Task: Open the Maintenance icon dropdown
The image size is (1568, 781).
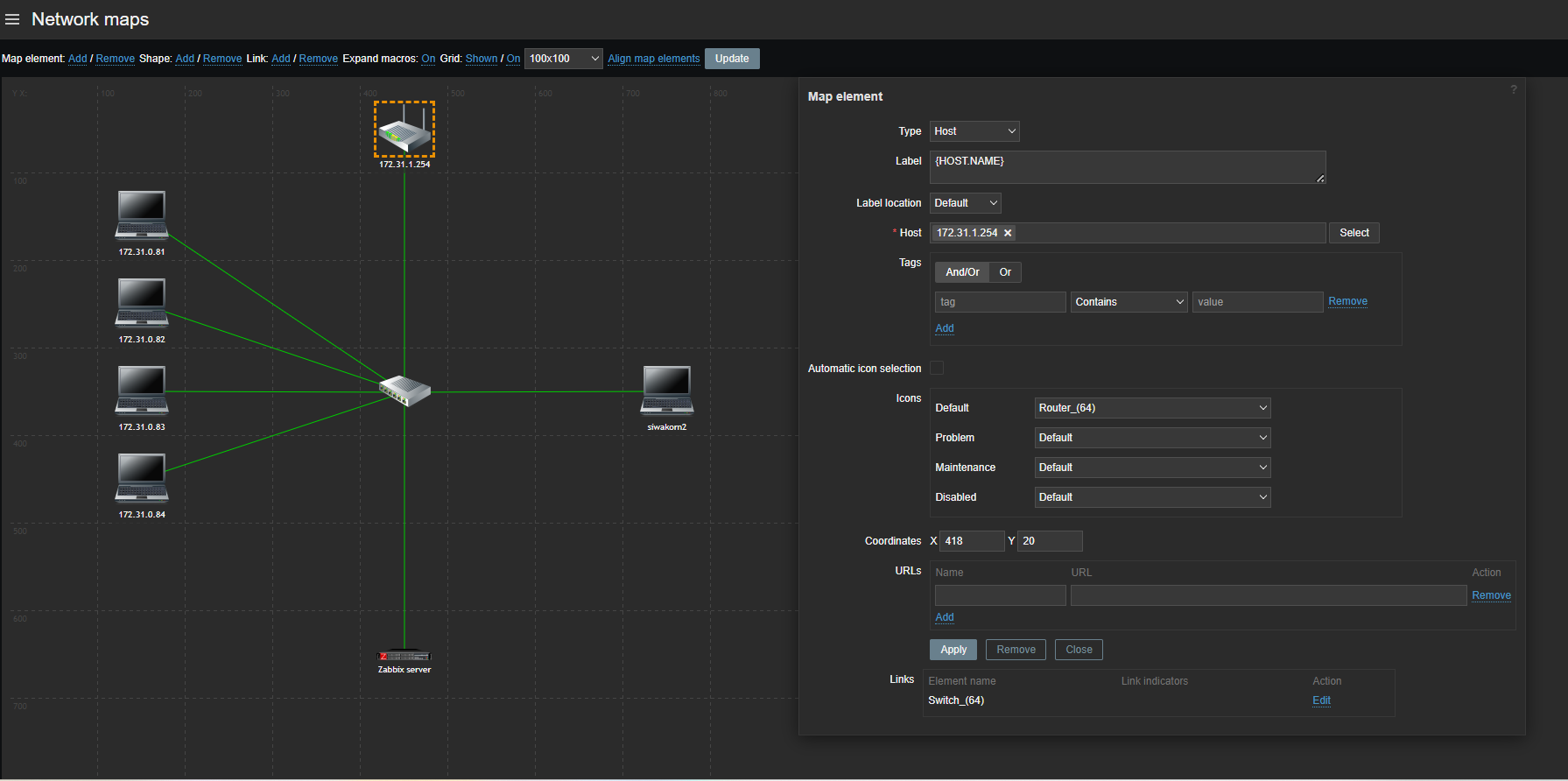Action: (x=1152, y=468)
